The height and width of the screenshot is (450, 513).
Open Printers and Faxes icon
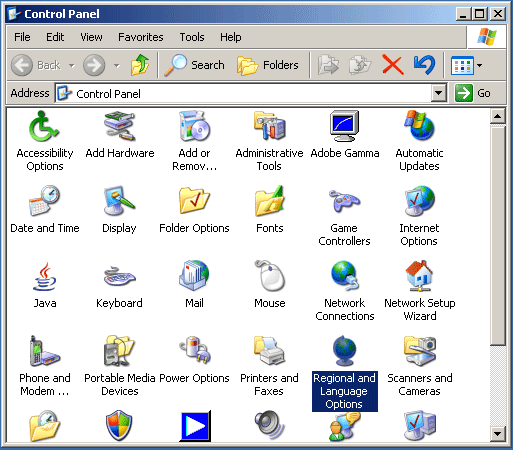(x=269, y=351)
